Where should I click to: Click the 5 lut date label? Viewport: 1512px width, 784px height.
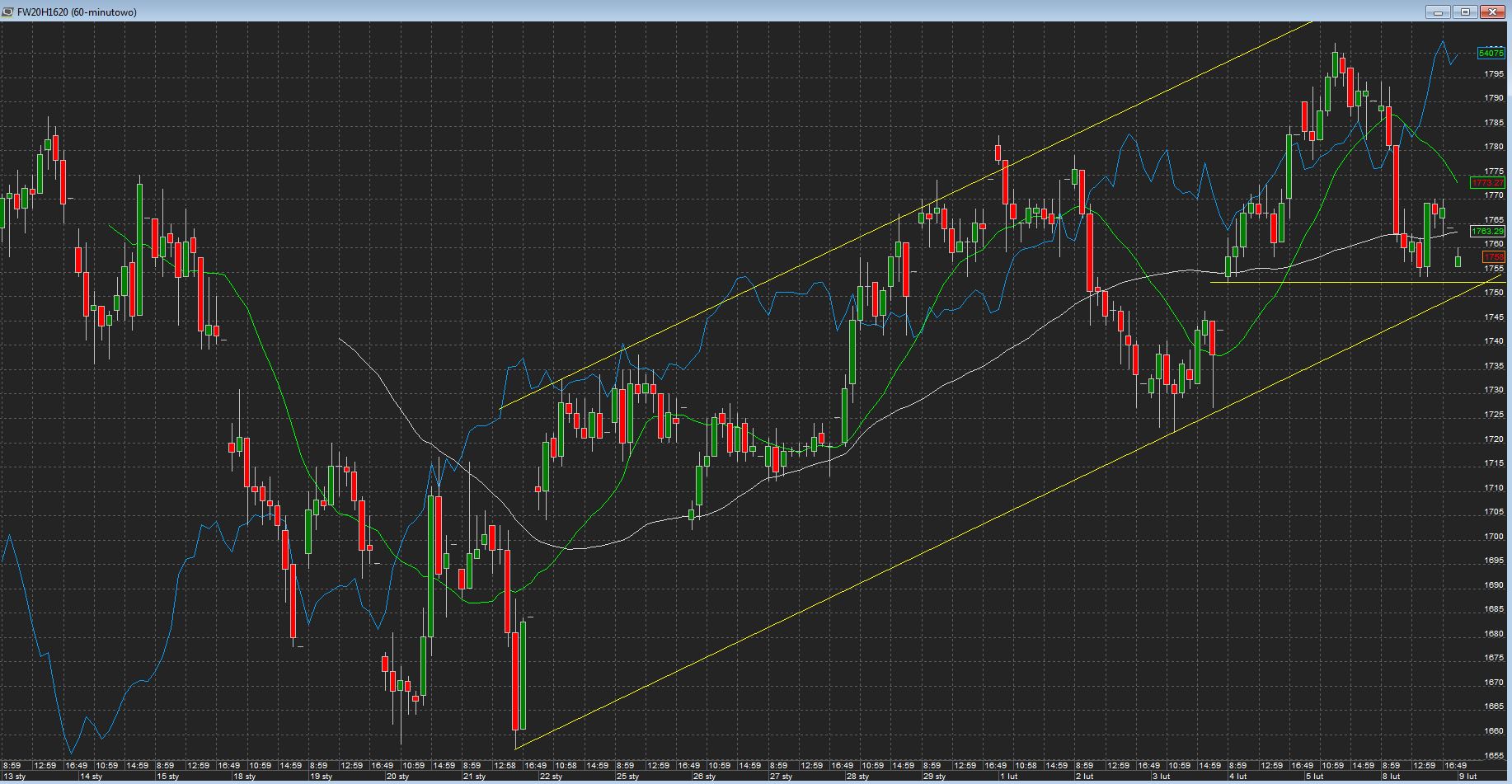pos(1316,777)
